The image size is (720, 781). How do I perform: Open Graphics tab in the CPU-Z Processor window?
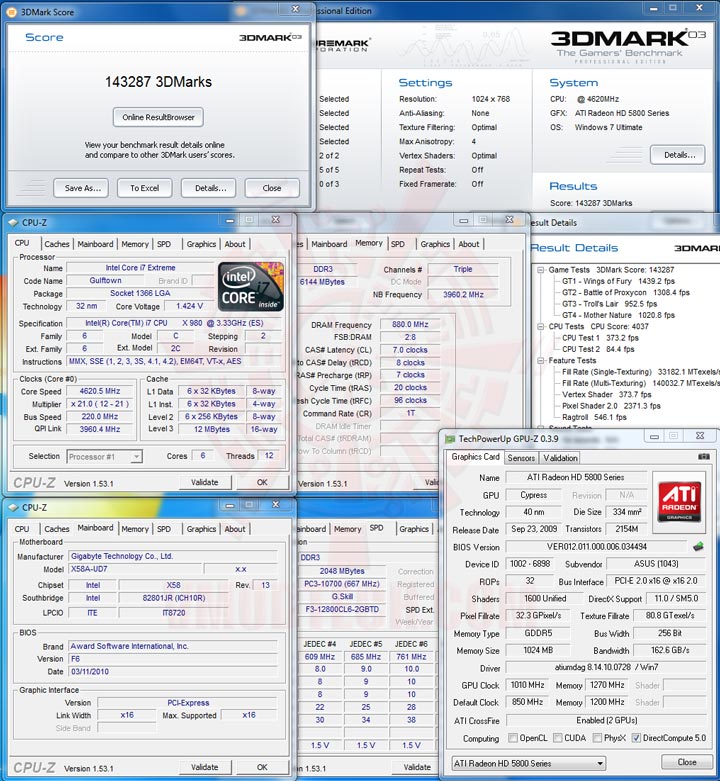pyautogui.click(x=201, y=244)
